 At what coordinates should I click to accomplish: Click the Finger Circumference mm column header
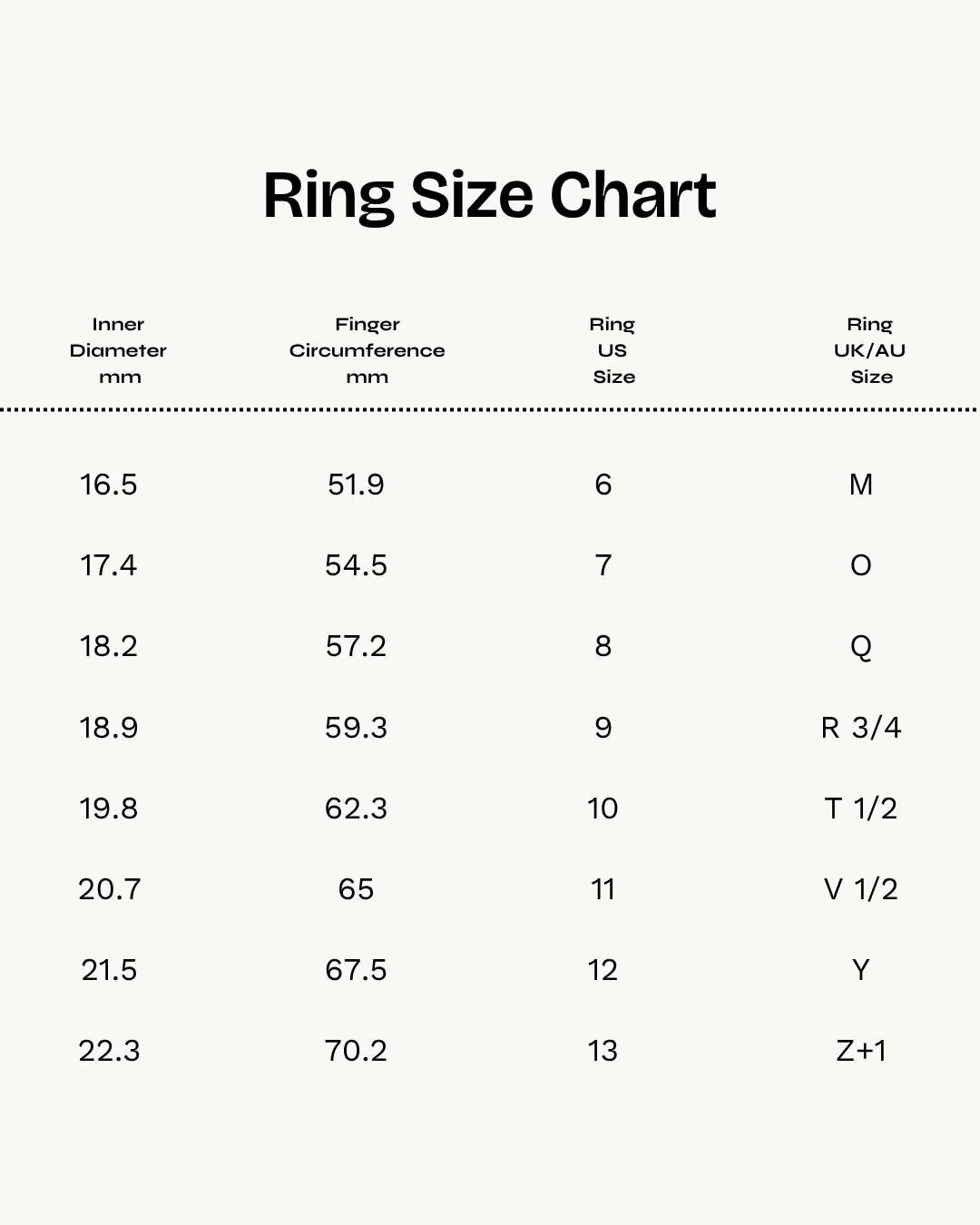click(367, 350)
